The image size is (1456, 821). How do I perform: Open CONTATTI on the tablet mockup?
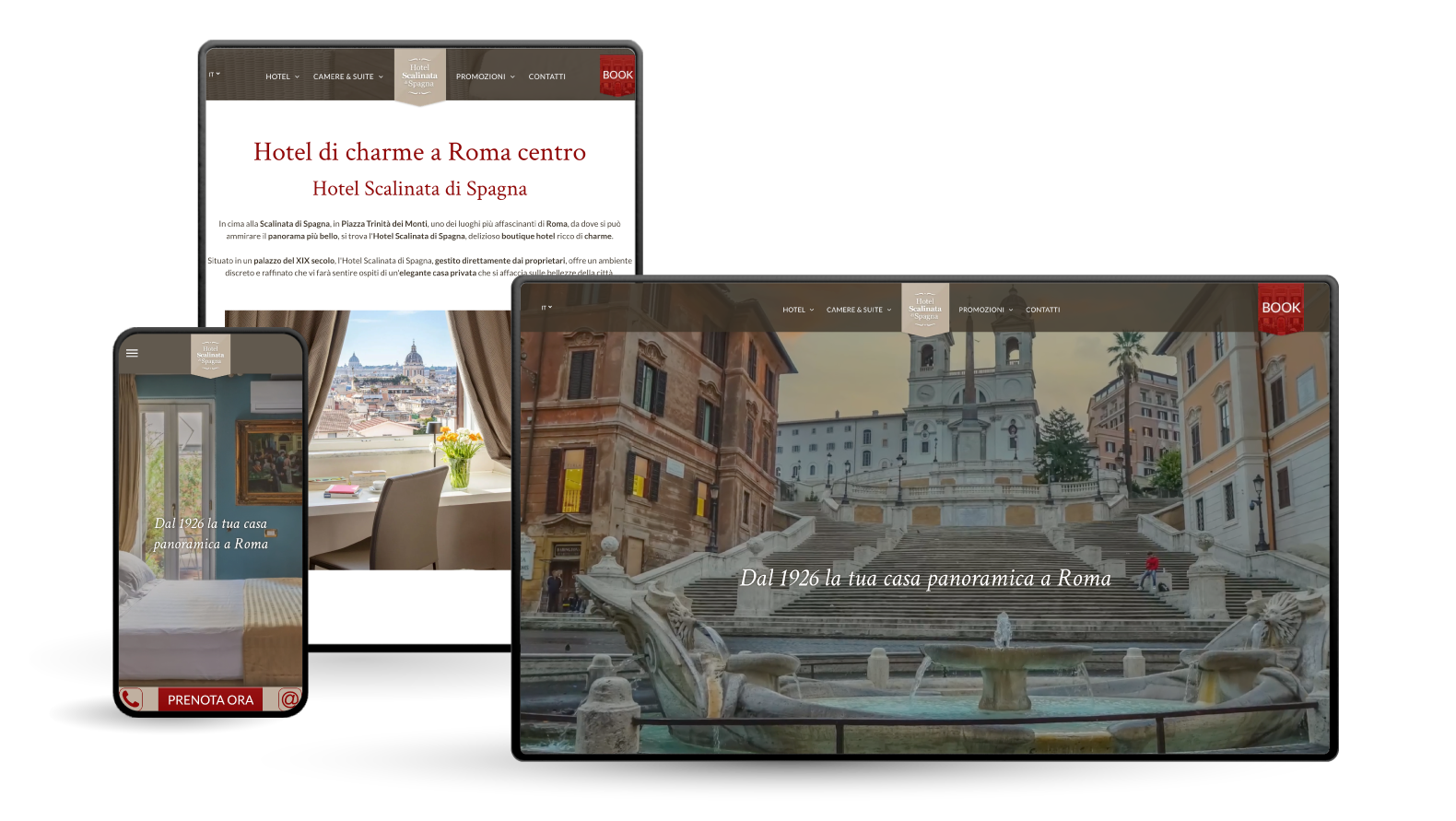pos(546,76)
